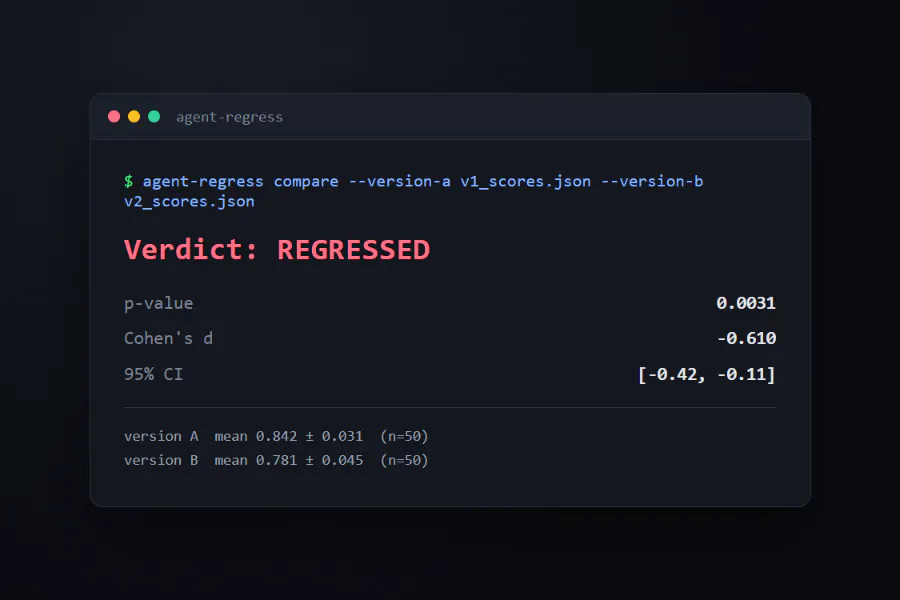The height and width of the screenshot is (600, 900).
Task: Click the p-value '0.0031'
Action: coord(746,303)
